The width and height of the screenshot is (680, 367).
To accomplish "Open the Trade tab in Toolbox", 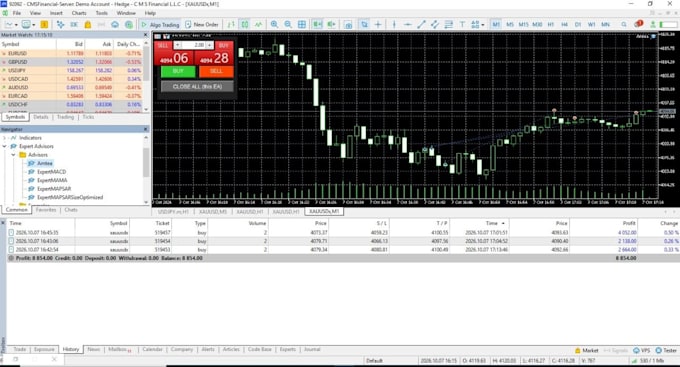I will click(20, 349).
